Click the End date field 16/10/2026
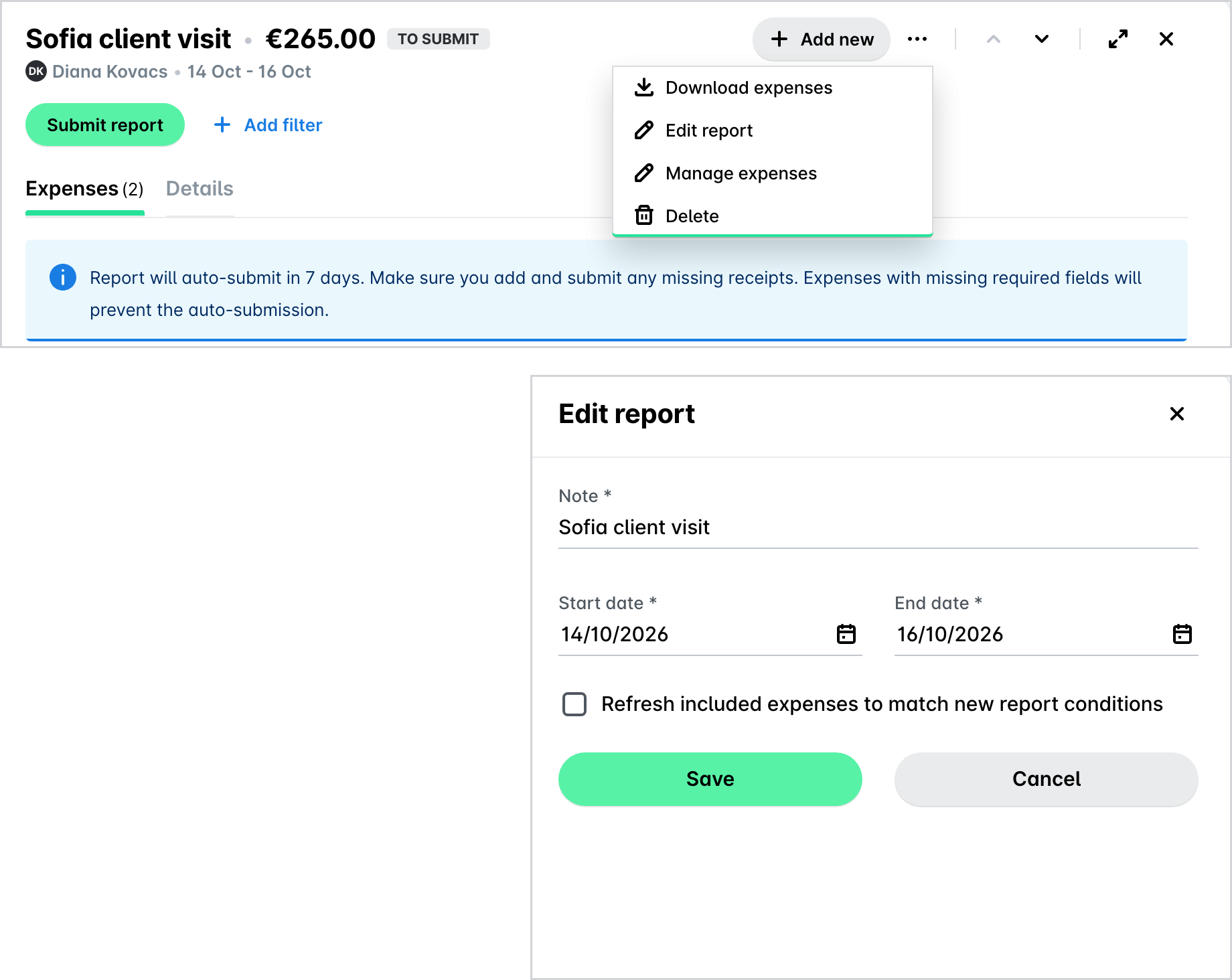This screenshot has height=980, width=1232. pyautogui.click(x=1047, y=634)
